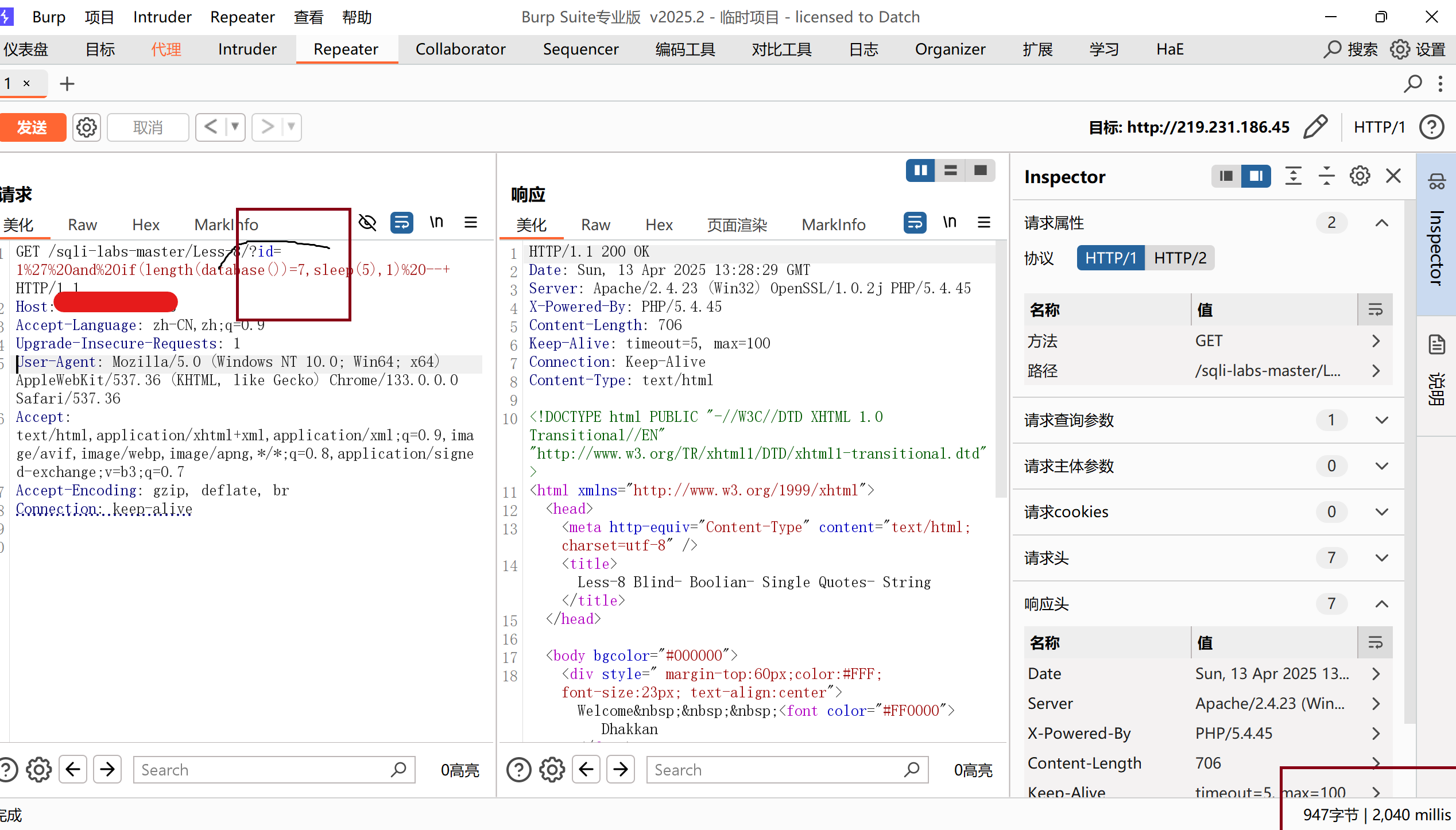Open the Sequencer tab
The image size is (1456, 830).
(580, 49)
